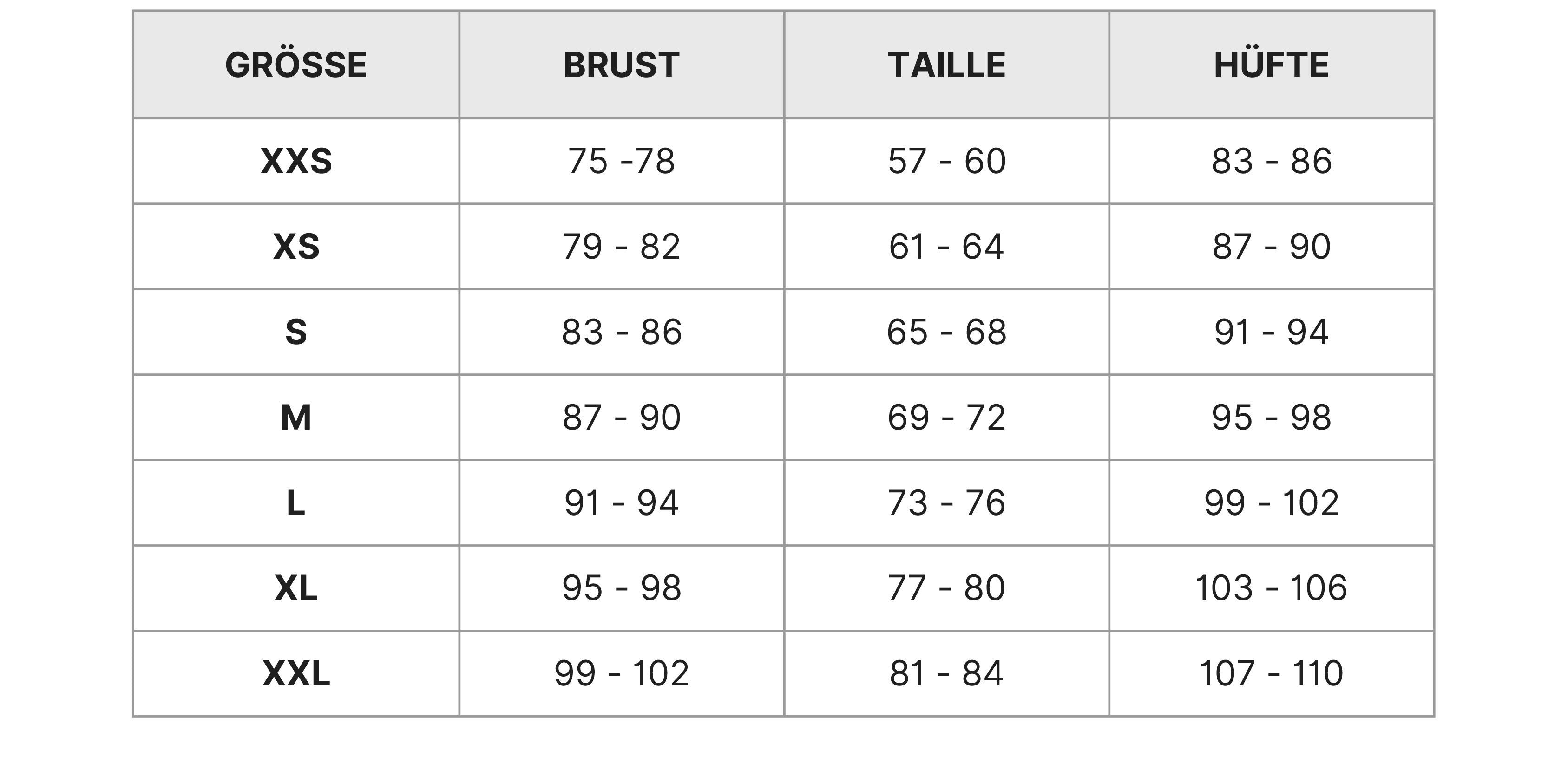The image size is (1568, 757).
Task: Select the XS Taille value 61 - 64
Action: coord(946,247)
